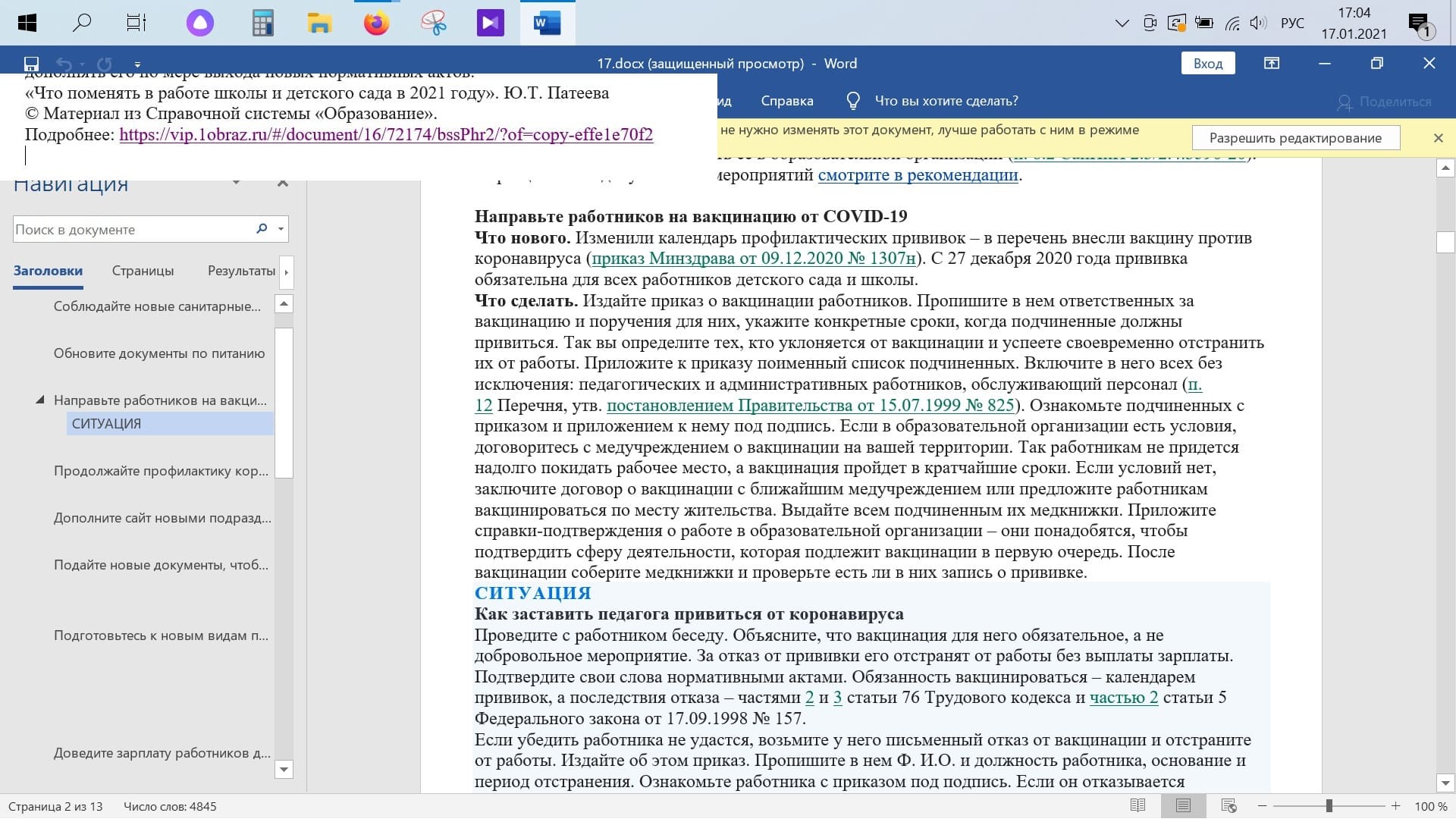The width and height of the screenshot is (1456, 819).
Task: Click the zoom slider handle
Action: [x=1329, y=806]
